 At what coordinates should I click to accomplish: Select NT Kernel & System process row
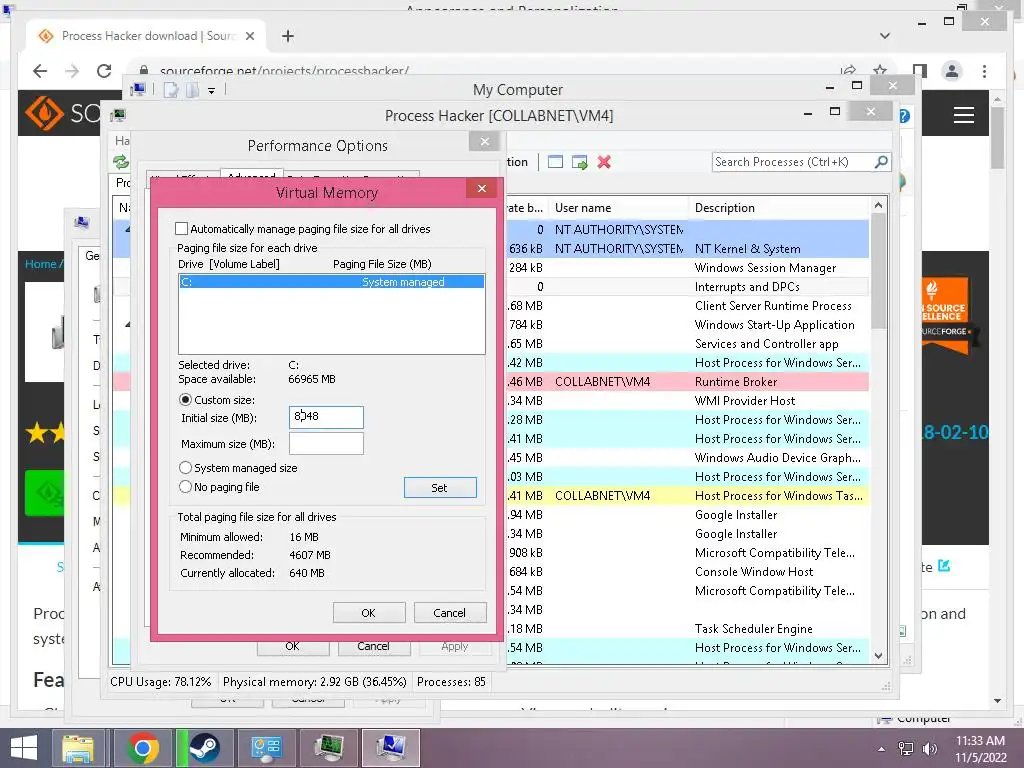click(x=687, y=249)
